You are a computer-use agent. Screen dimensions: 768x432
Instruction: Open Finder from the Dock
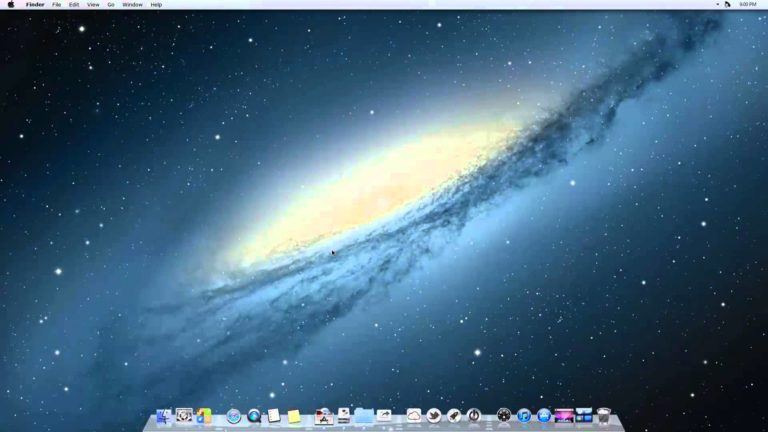tap(164, 416)
